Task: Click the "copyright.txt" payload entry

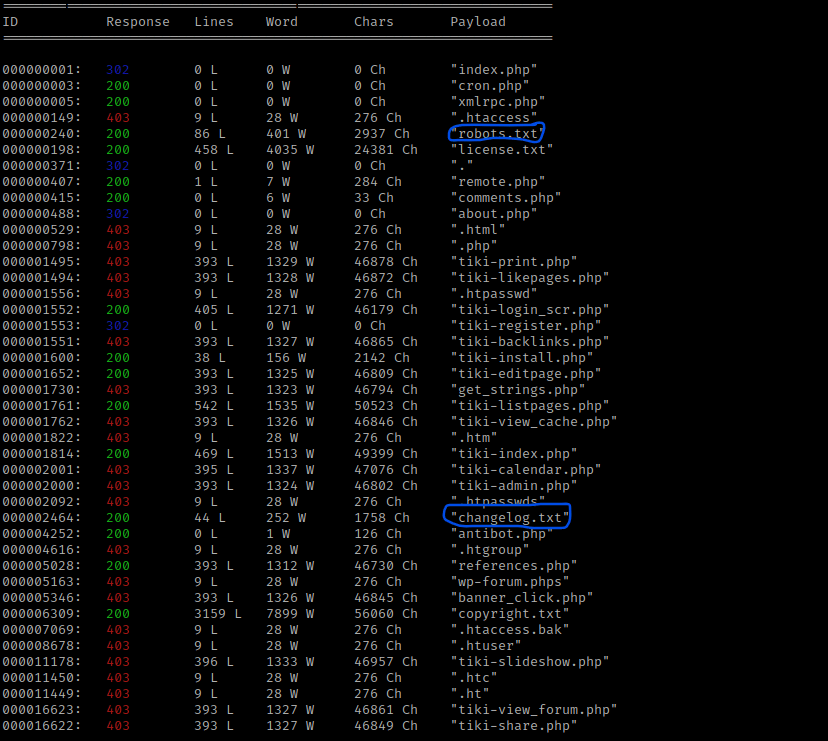Action: [509, 613]
